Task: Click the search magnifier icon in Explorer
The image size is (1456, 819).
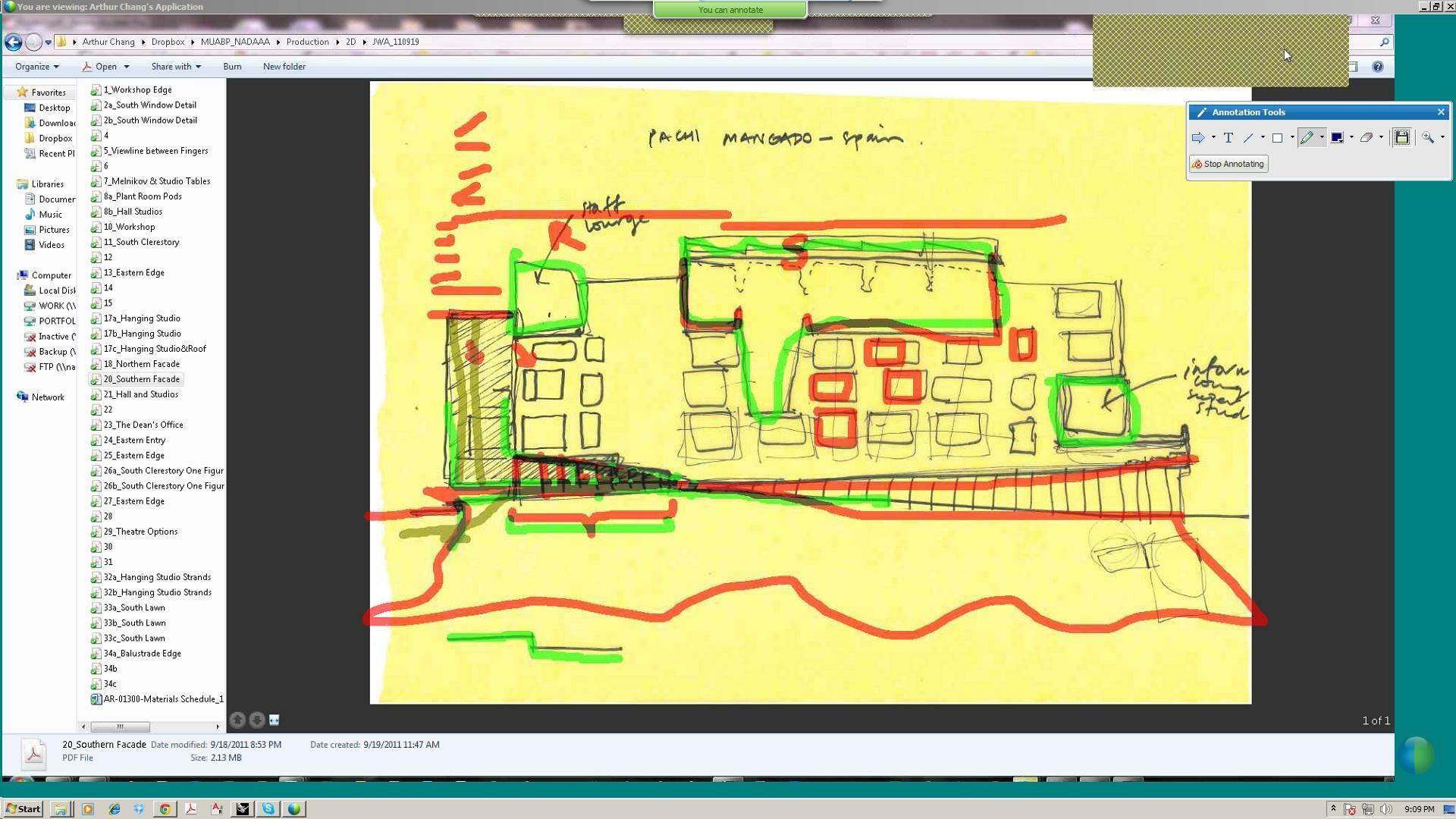Action: click(x=1384, y=42)
